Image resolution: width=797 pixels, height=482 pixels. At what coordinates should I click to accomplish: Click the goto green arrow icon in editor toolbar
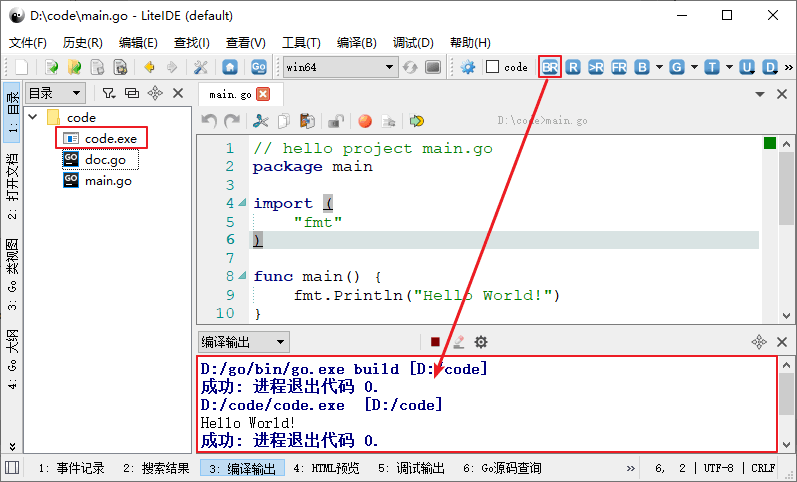click(x=417, y=121)
